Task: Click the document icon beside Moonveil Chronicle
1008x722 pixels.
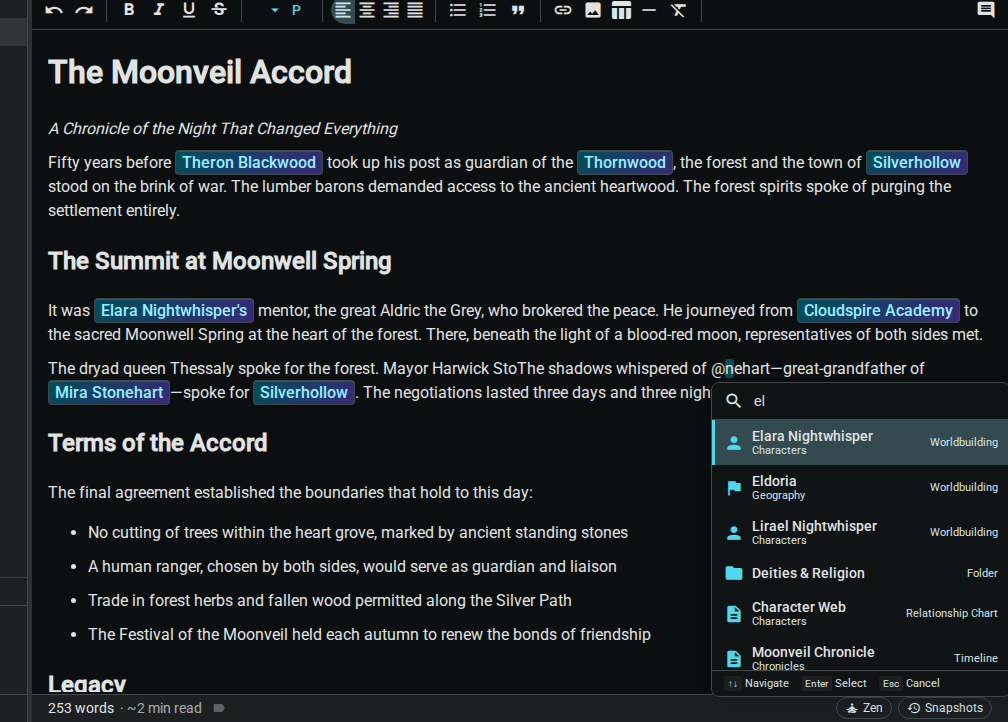Action: point(734,659)
